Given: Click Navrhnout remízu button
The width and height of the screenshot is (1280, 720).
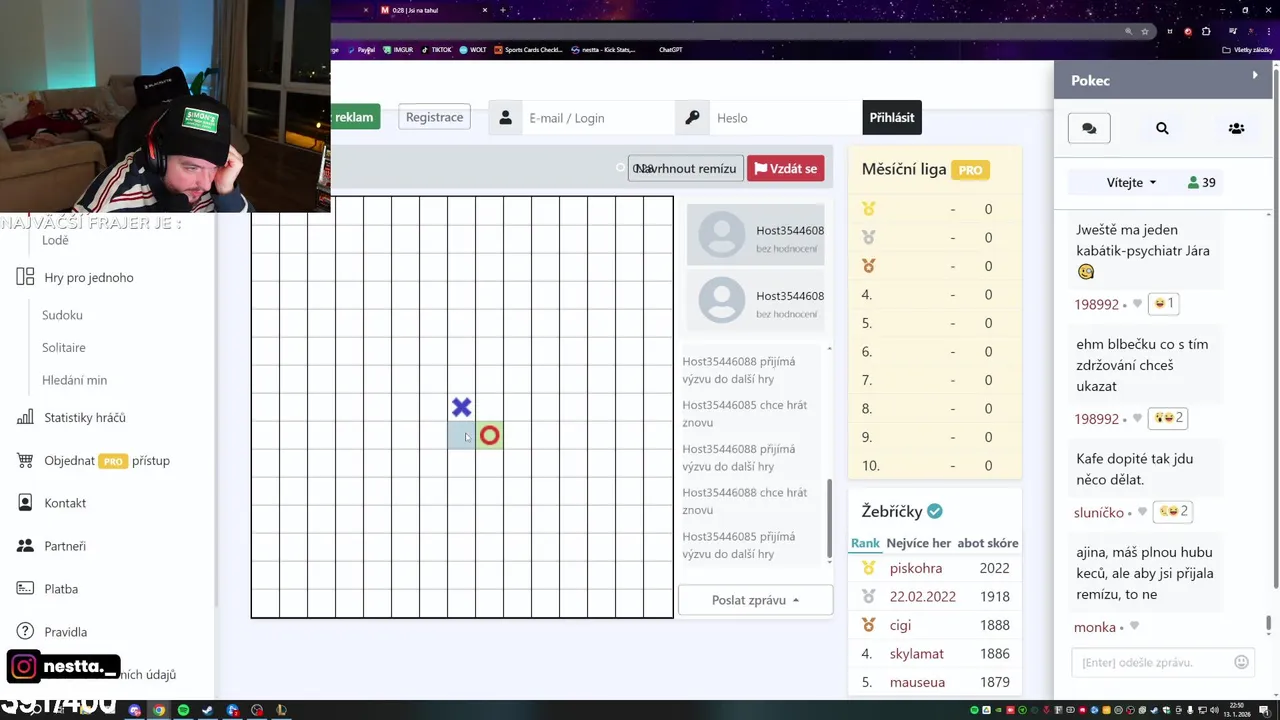Looking at the screenshot, I should click(x=685, y=168).
